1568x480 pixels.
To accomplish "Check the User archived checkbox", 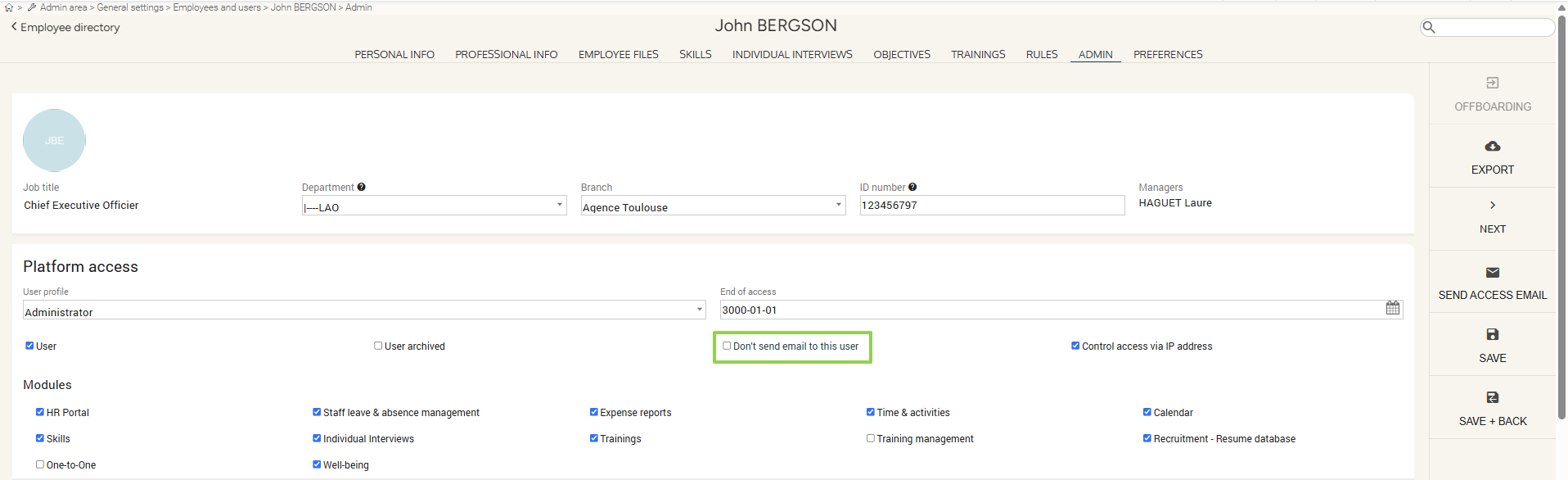I will [x=378, y=346].
